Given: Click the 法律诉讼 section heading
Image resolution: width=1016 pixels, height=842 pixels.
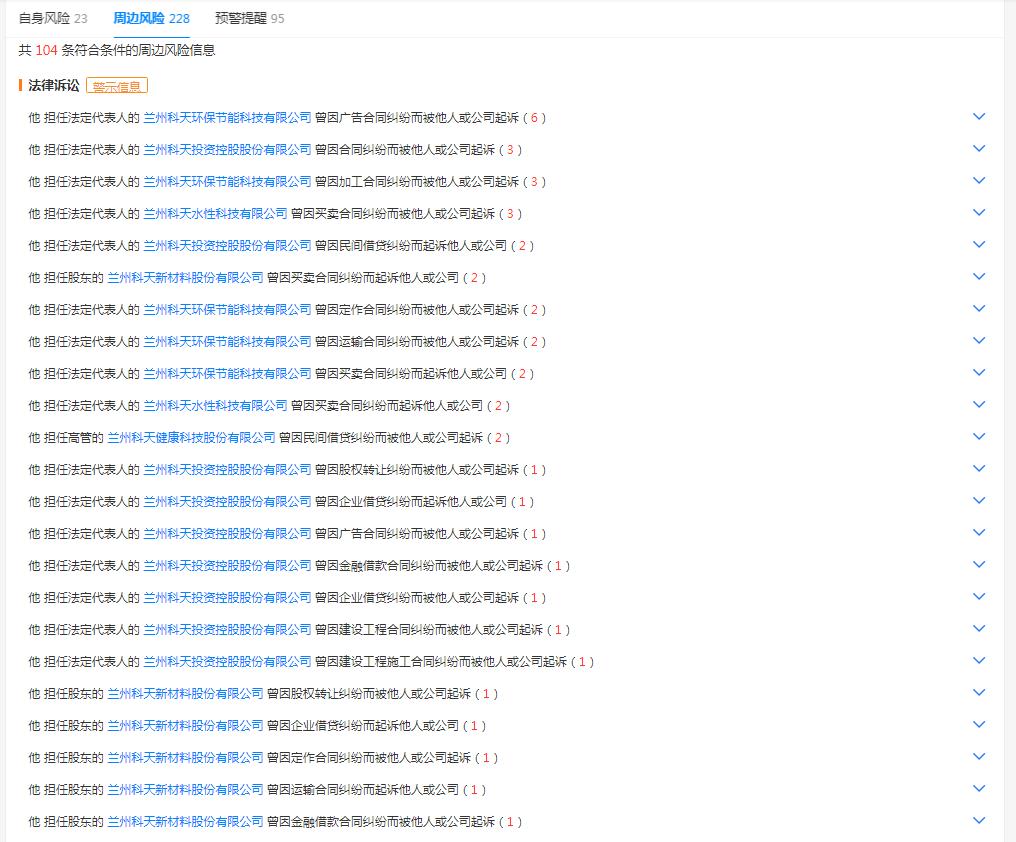Looking at the screenshot, I should point(54,85).
